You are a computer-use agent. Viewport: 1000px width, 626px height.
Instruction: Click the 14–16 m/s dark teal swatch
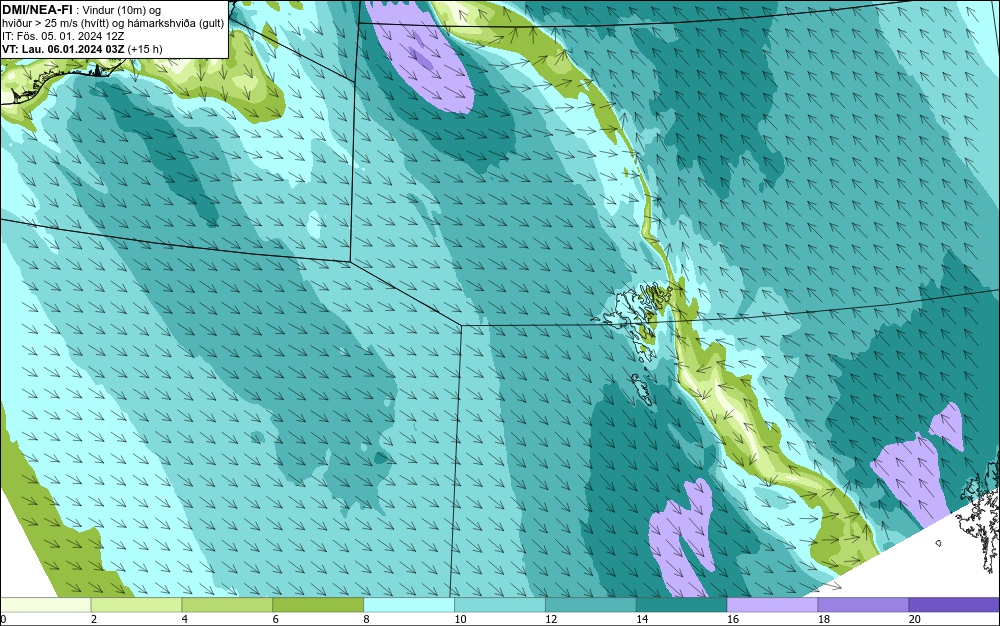point(681,604)
